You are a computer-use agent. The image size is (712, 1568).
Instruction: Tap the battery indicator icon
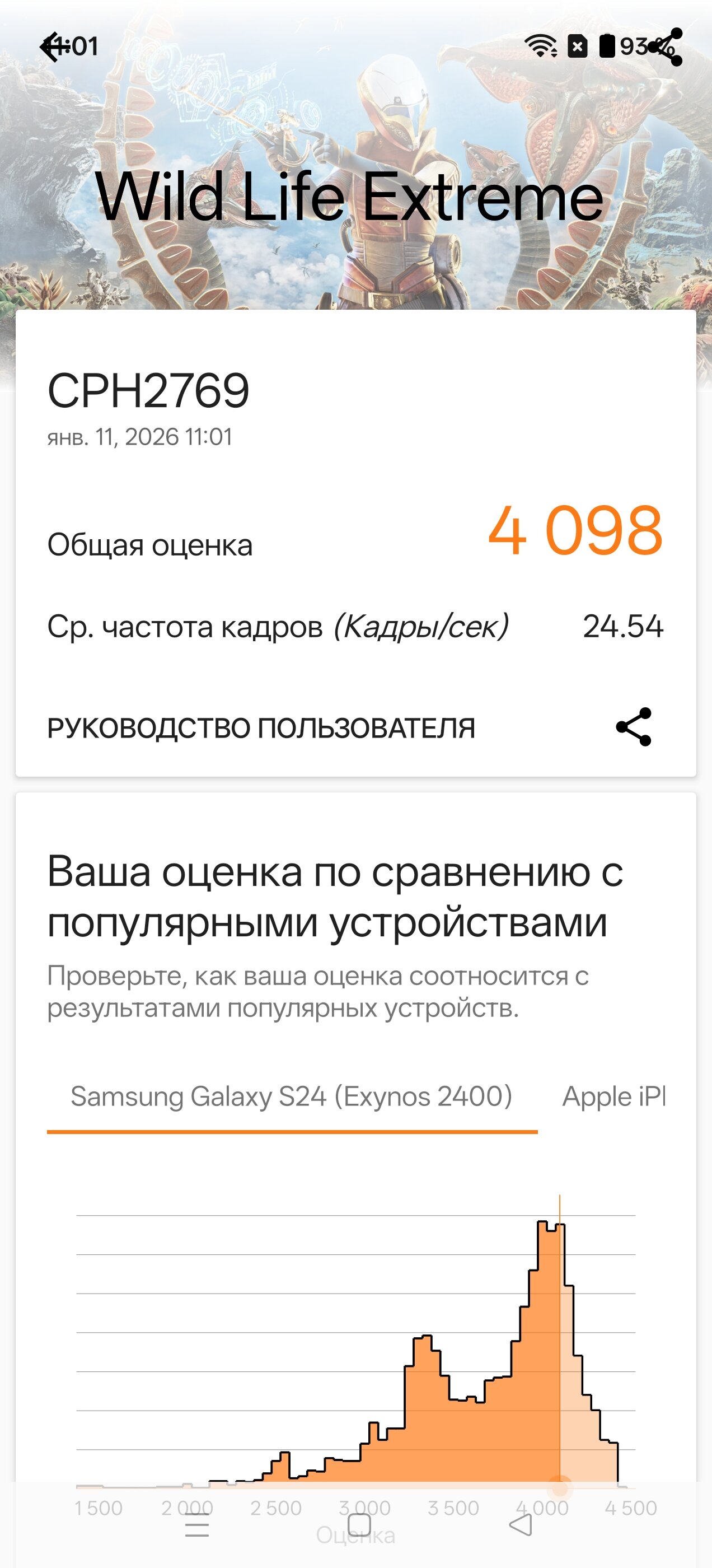(x=607, y=46)
